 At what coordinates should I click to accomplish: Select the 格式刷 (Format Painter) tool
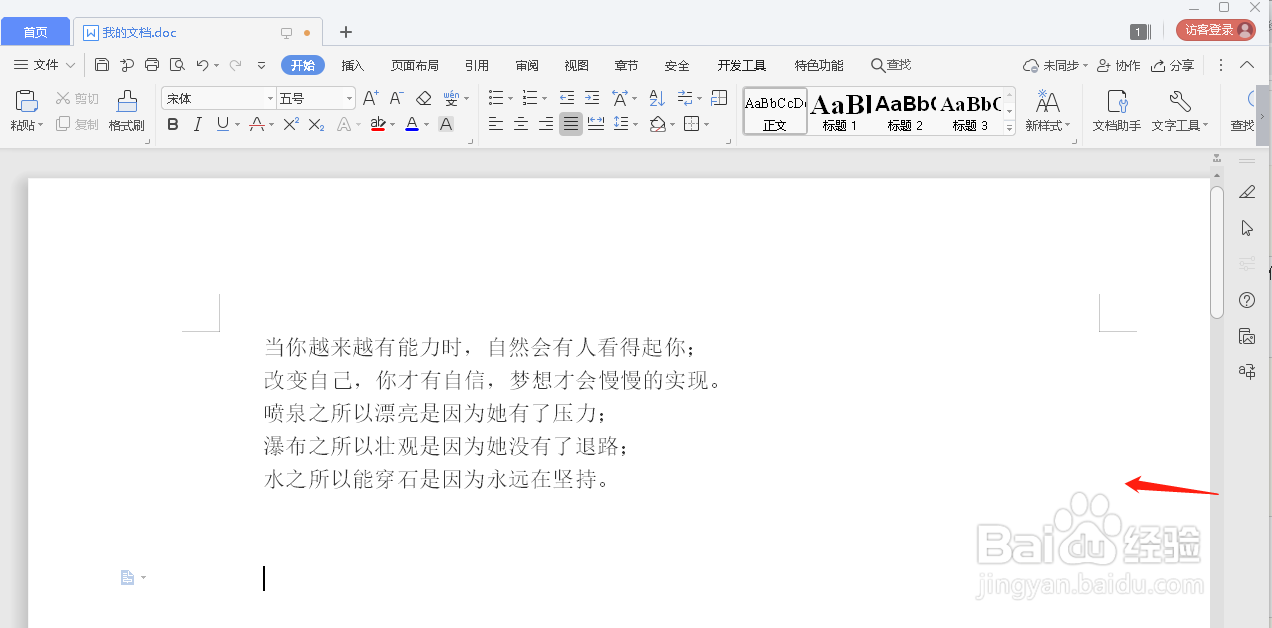(x=126, y=110)
